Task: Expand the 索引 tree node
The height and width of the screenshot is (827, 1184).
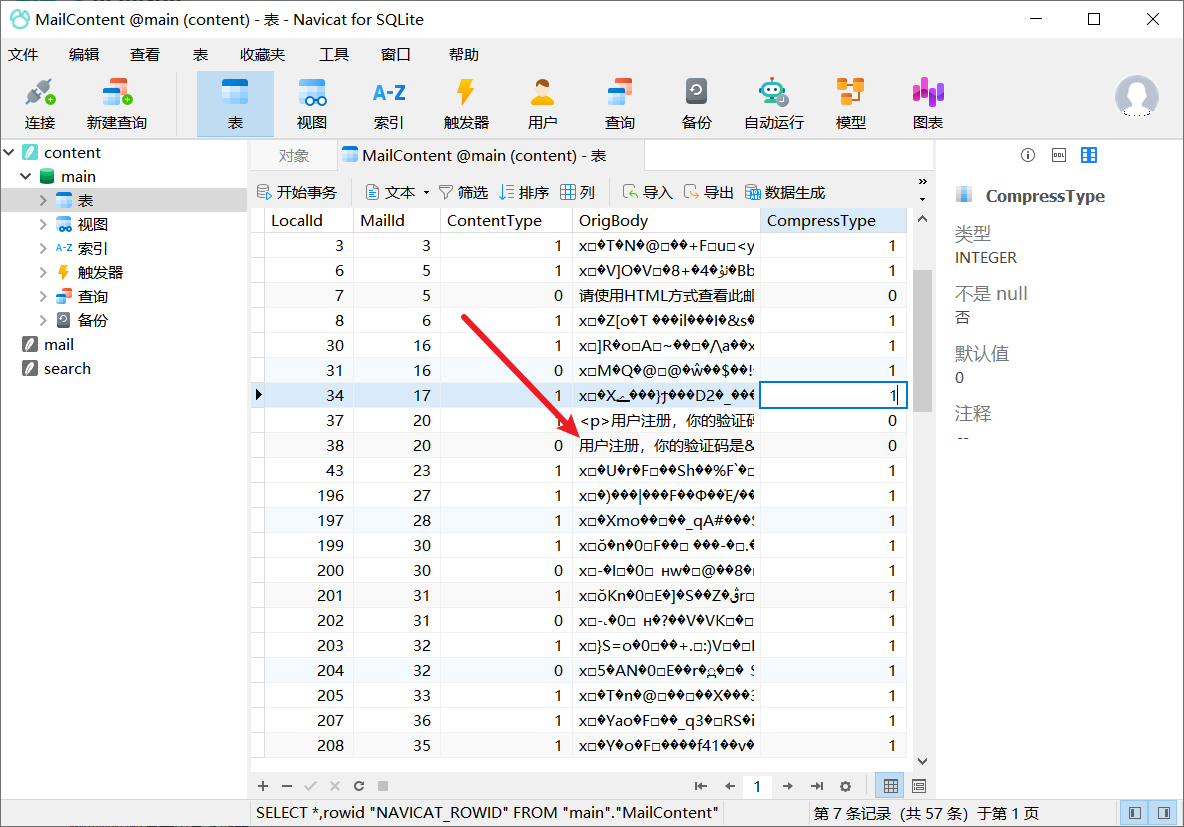Action: click(x=43, y=248)
